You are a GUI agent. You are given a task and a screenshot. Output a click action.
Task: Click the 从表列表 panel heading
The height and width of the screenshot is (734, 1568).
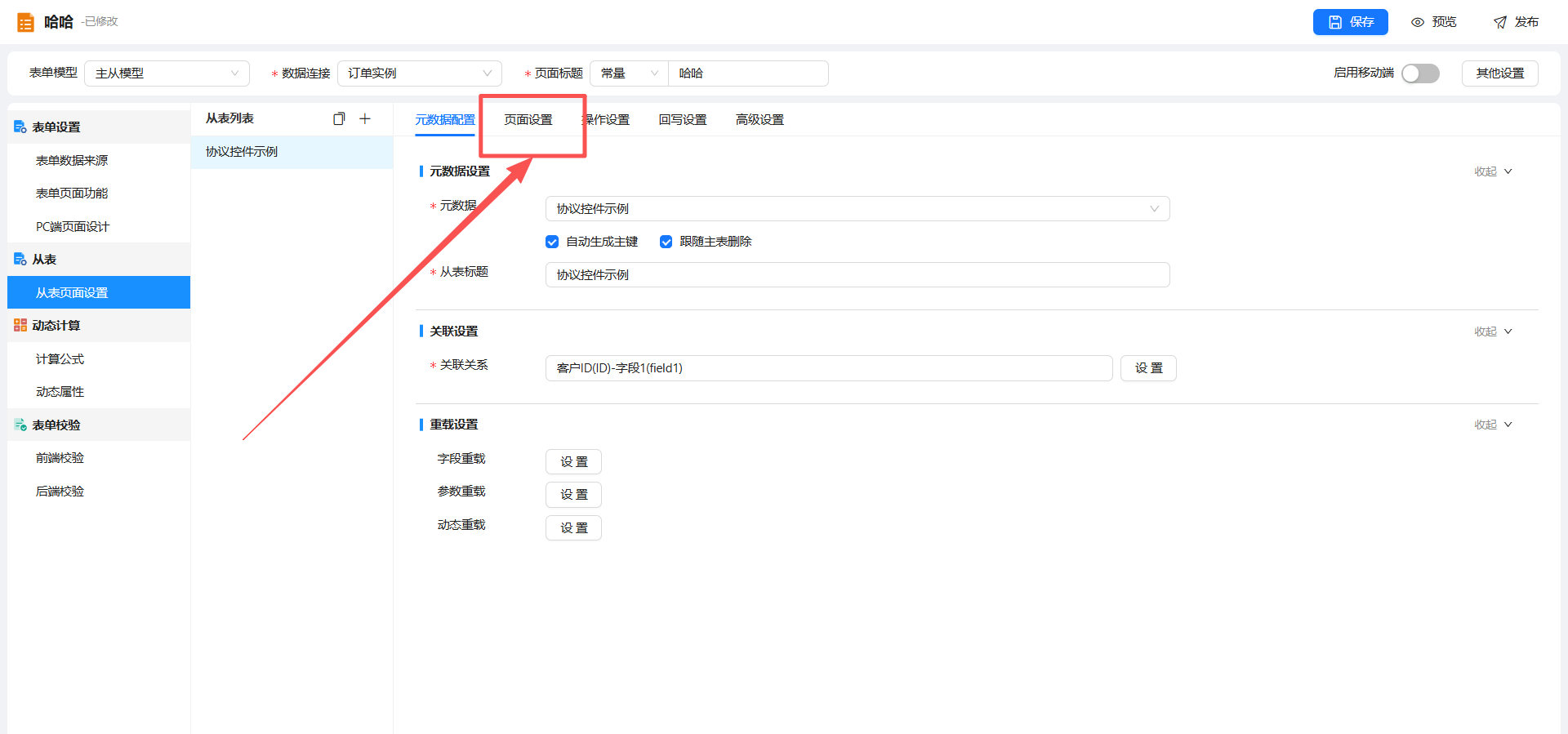229,118
